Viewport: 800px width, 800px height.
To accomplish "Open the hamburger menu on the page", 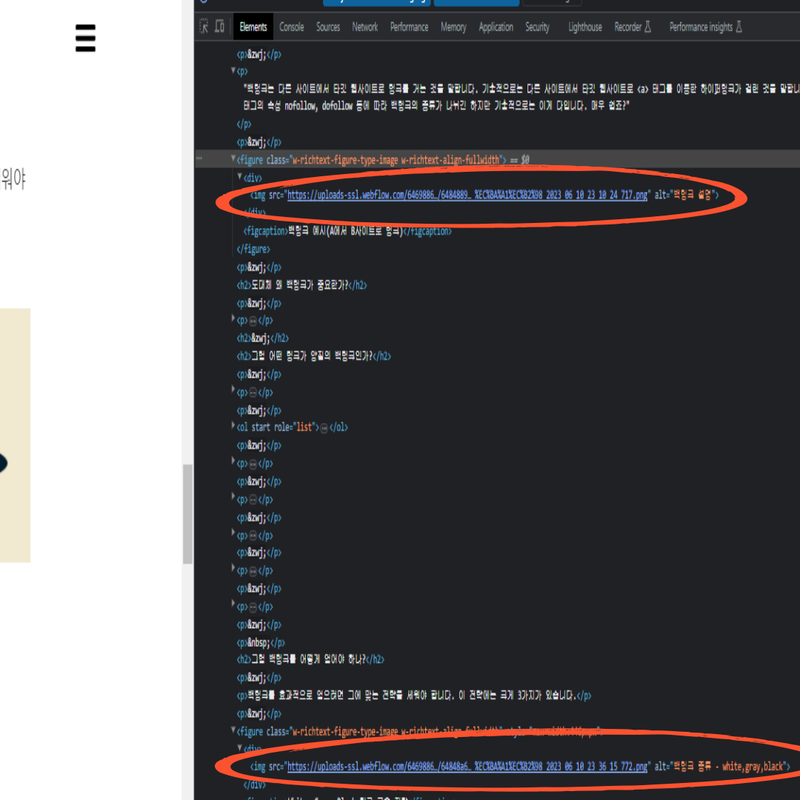I will coord(85,38).
